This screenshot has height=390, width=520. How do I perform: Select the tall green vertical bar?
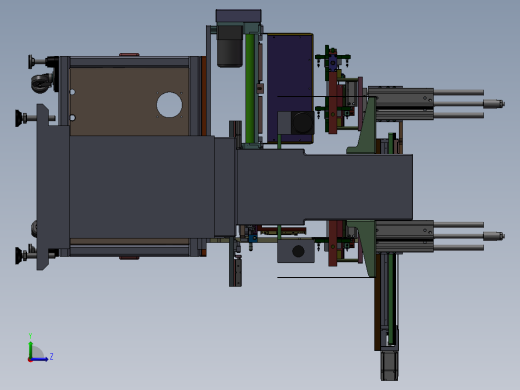(250, 88)
